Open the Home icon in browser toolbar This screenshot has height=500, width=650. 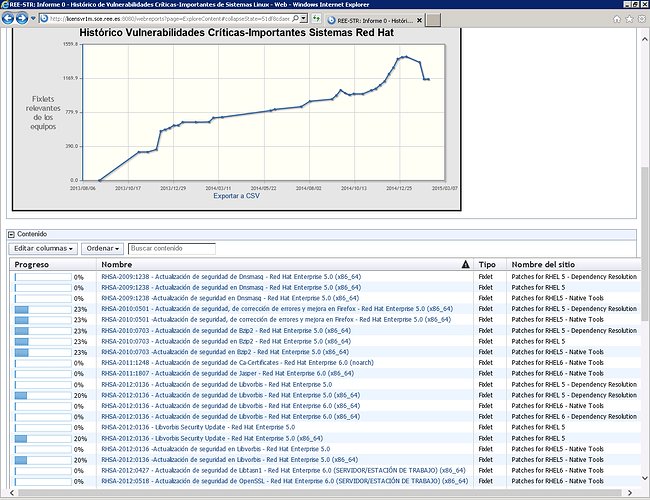[617, 19]
